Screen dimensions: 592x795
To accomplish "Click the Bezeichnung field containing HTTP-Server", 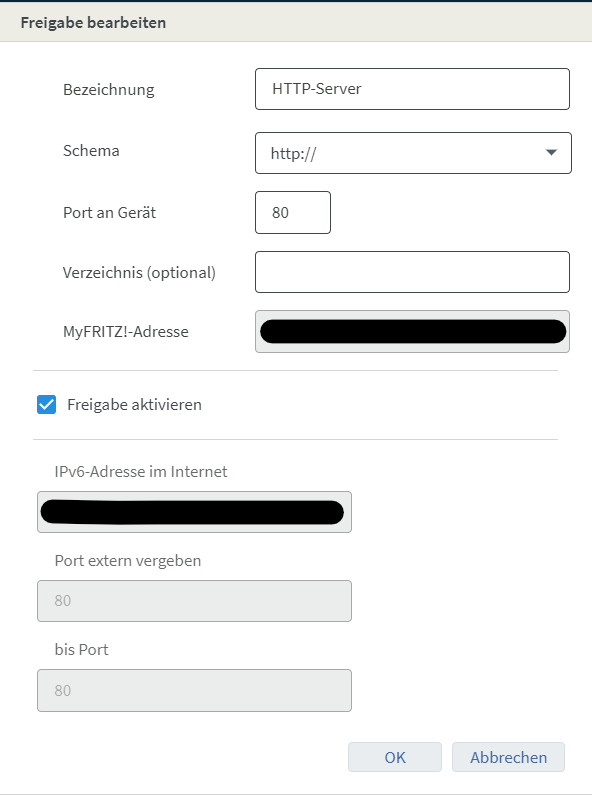I will coord(412,89).
